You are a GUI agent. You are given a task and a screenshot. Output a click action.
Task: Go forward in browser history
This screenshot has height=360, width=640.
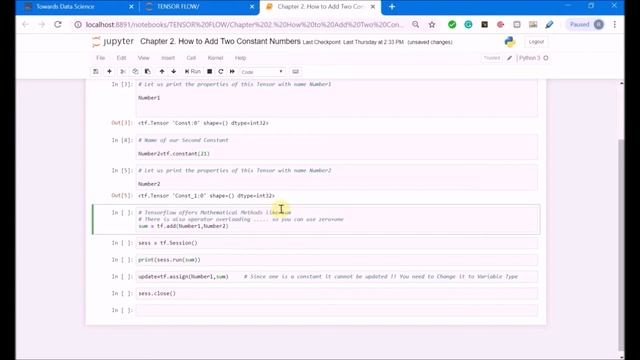(x=41, y=24)
